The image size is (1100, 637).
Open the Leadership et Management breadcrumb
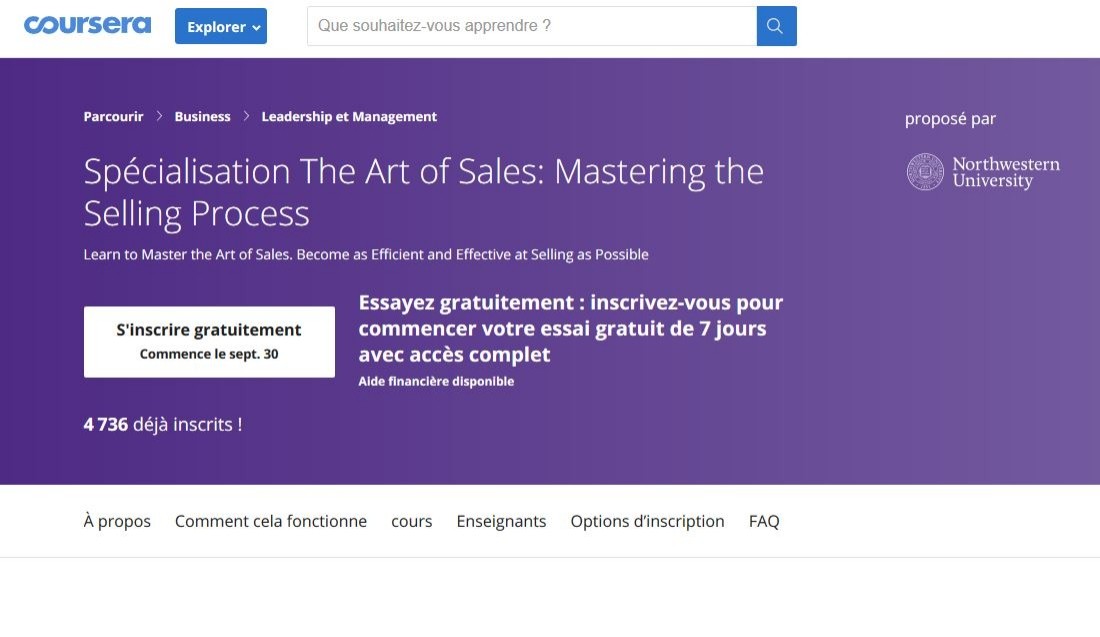coord(349,116)
